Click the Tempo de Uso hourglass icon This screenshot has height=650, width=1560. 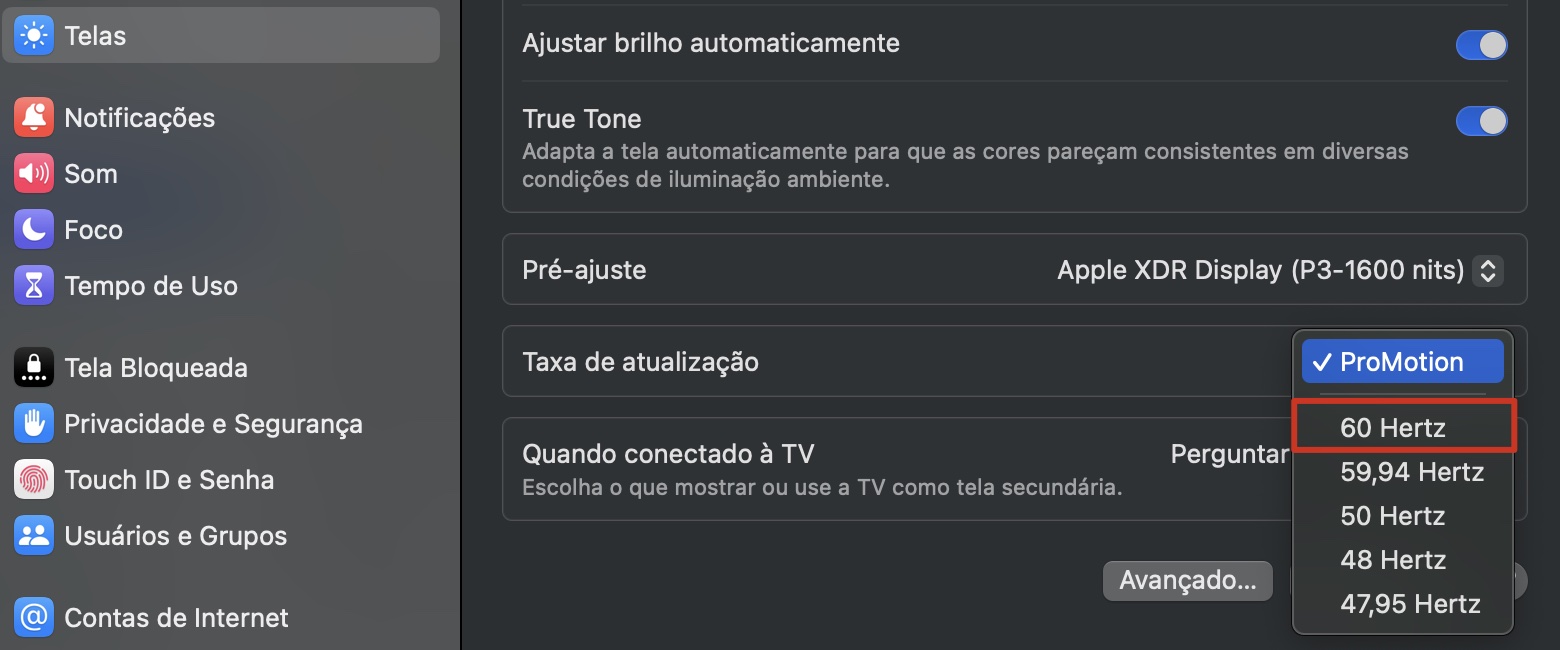tap(33, 285)
